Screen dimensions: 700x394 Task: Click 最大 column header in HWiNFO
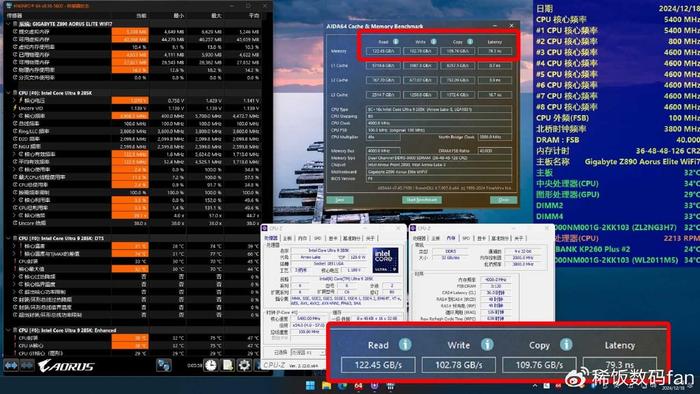click(216, 16)
